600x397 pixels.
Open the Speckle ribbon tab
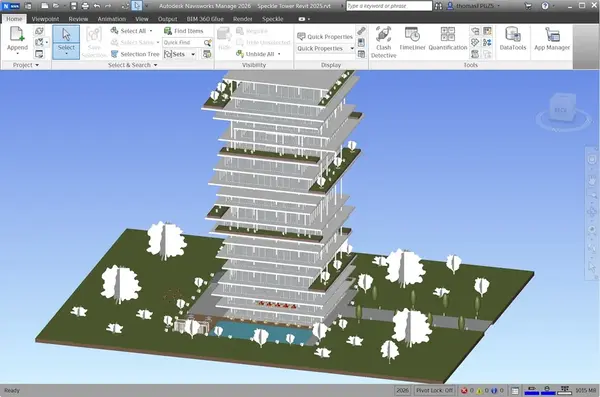pyautogui.click(x=272, y=19)
